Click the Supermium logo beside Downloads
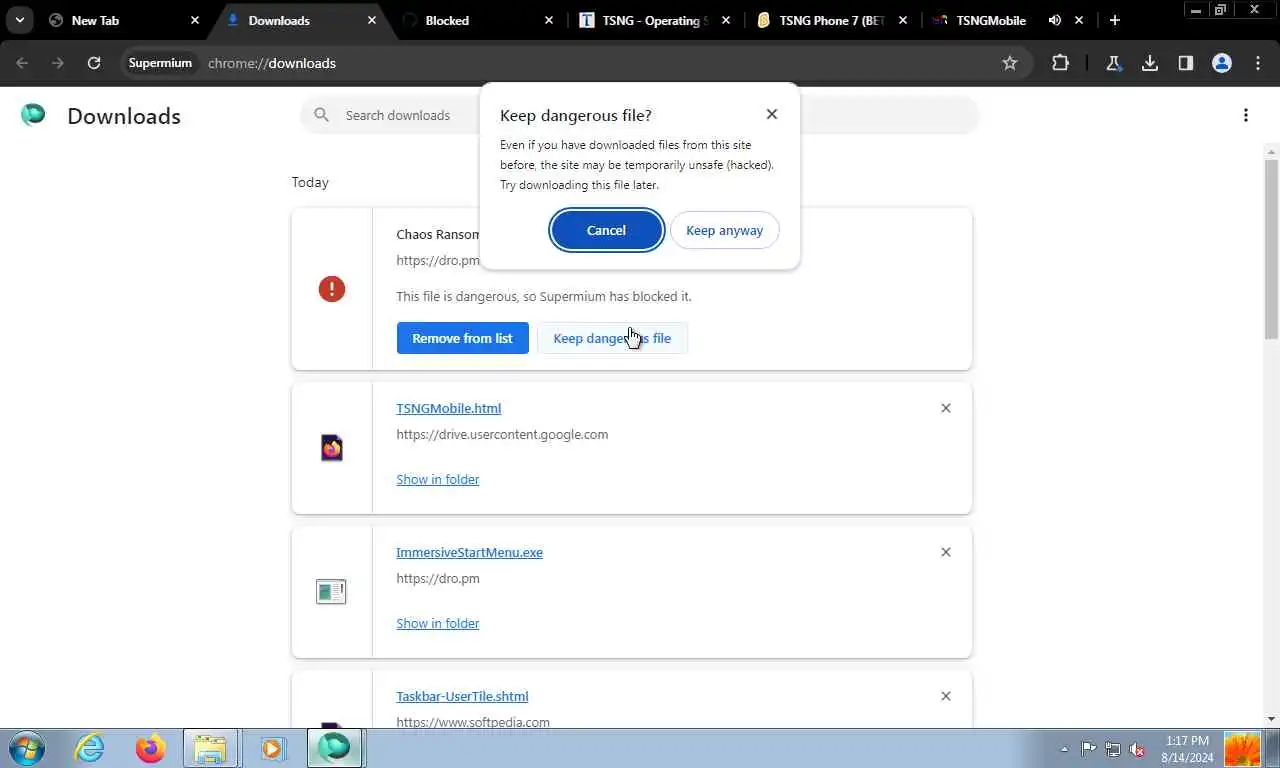 tap(33, 115)
